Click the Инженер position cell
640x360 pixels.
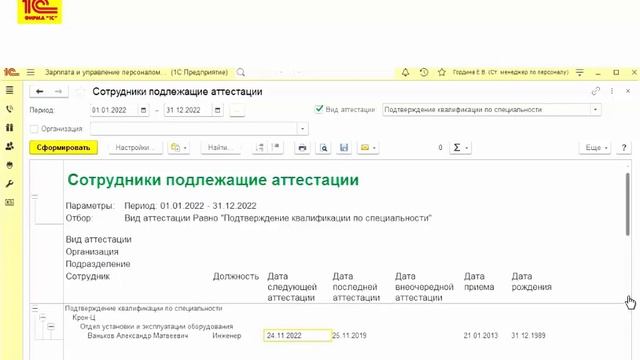pos(227,336)
